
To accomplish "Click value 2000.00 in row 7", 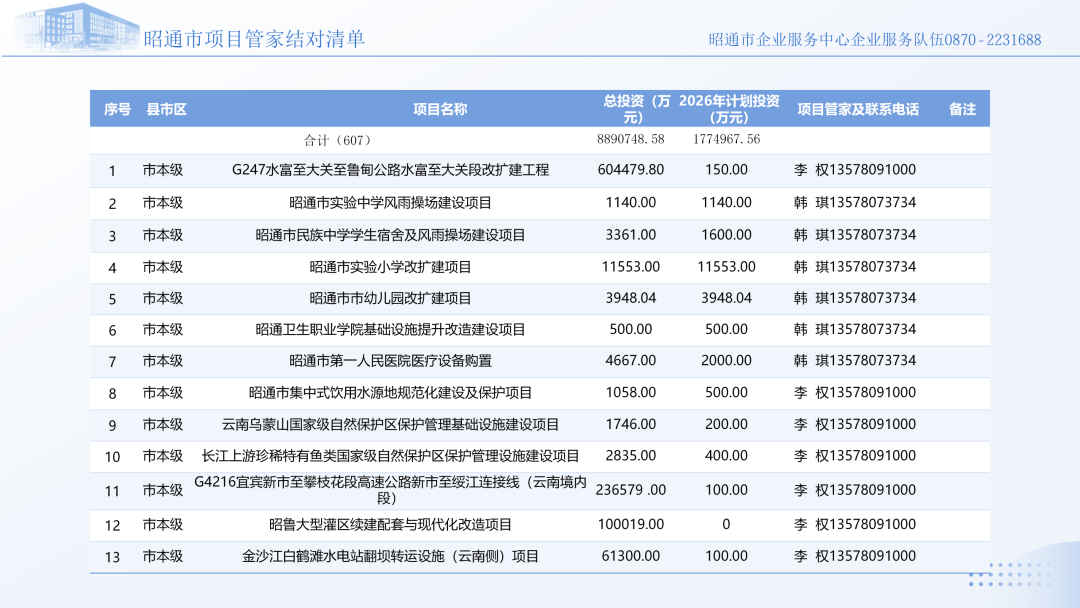I will pos(727,360).
